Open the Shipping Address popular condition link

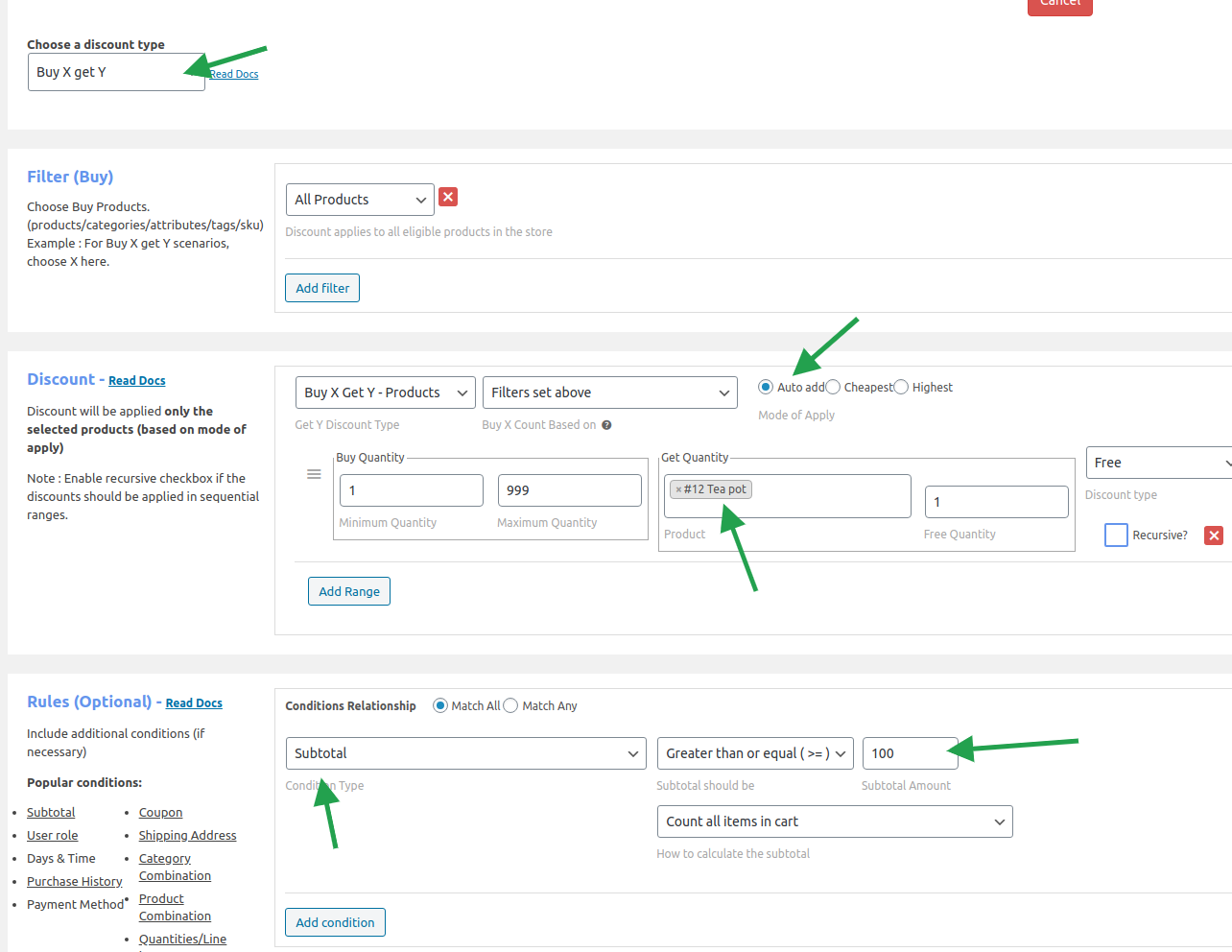click(187, 836)
